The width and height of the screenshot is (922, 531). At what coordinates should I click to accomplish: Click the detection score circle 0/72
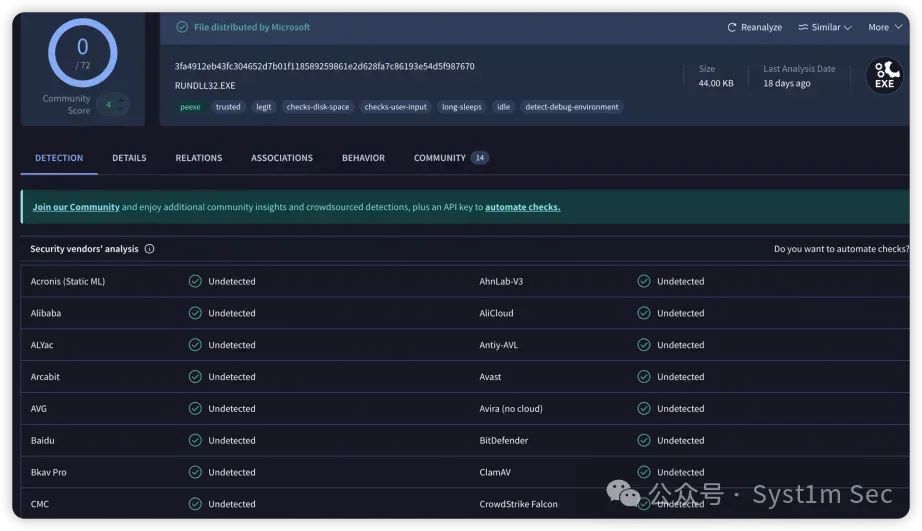click(x=82, y=53)
